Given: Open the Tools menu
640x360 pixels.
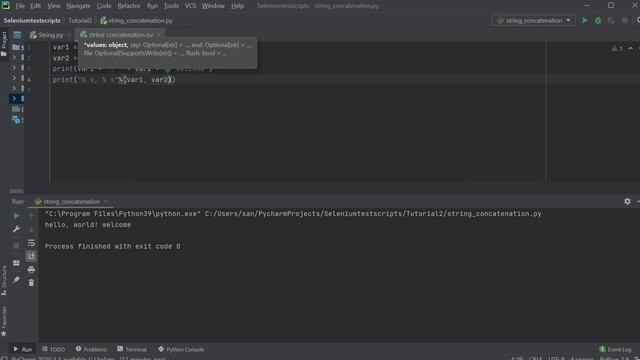Looking at the screenshot, I should pos(171,6).
